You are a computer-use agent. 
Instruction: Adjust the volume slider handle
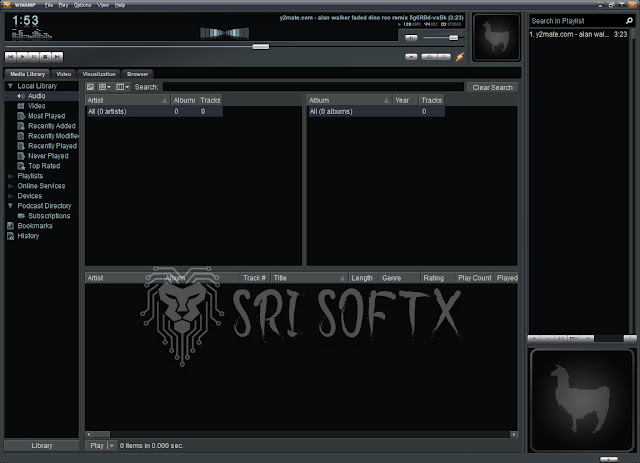[x=453, y=38]
